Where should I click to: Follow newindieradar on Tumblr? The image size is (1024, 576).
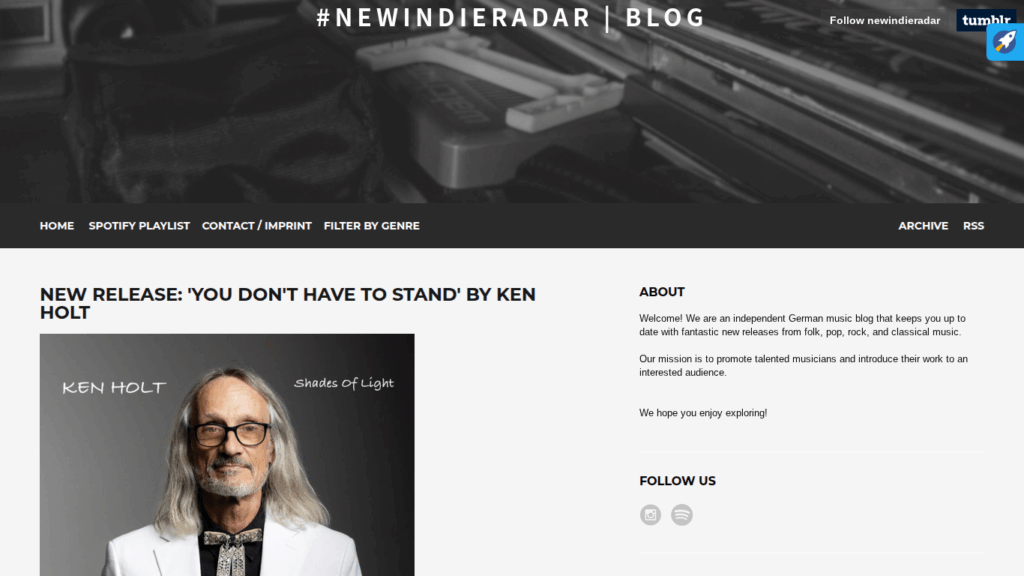click(x=884, y=20)
